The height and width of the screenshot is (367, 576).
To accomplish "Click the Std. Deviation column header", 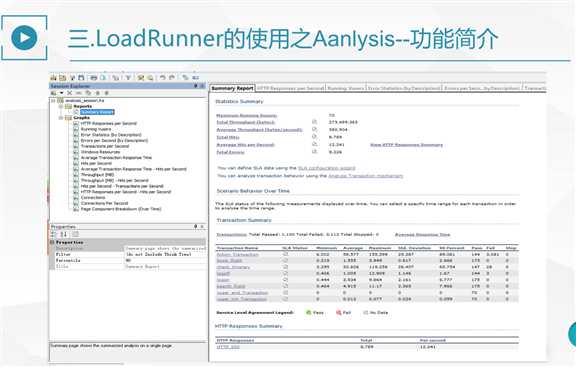I will pyautogui.click(x=414, y=248).
